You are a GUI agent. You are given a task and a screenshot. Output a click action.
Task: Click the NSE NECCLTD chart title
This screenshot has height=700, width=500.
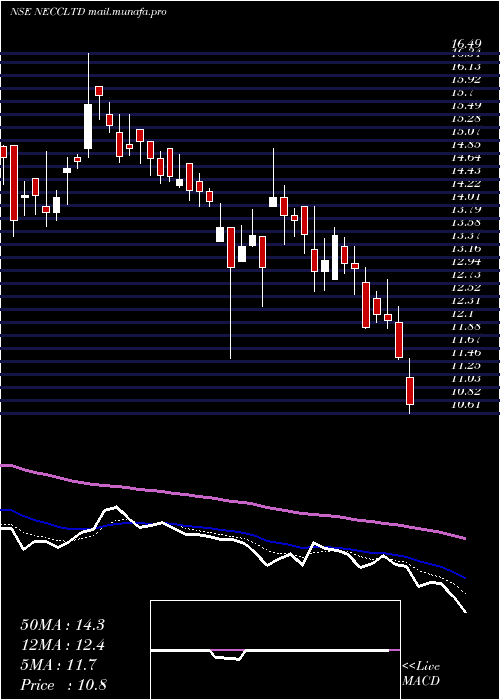88,12
